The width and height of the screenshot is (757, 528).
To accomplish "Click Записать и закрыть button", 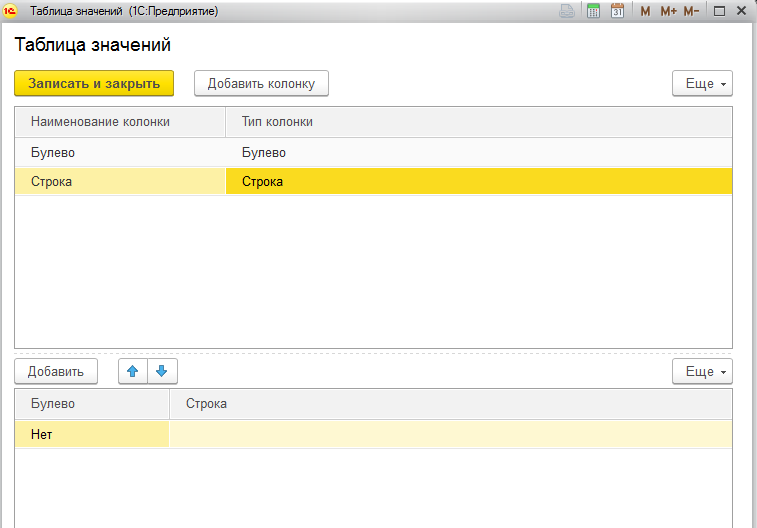I will point(94,83).
